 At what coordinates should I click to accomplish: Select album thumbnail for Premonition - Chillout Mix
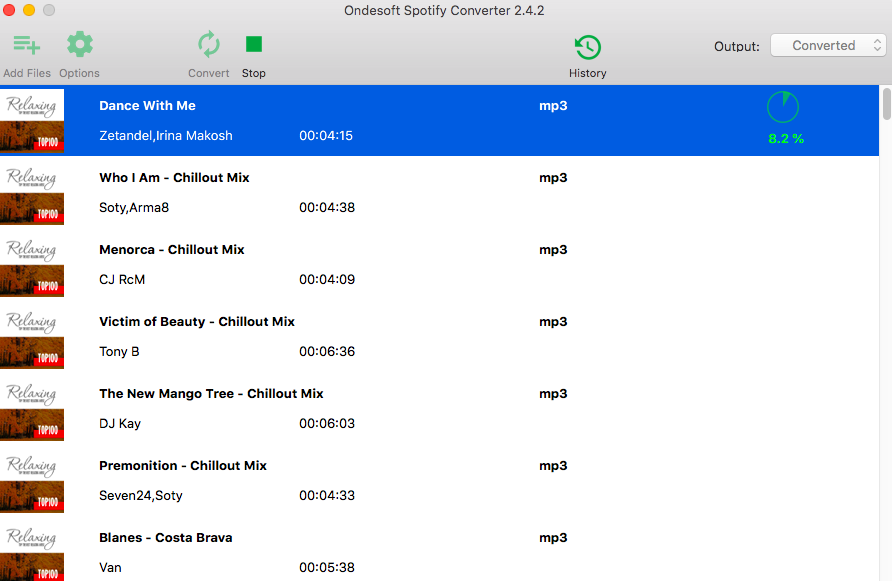32,481
